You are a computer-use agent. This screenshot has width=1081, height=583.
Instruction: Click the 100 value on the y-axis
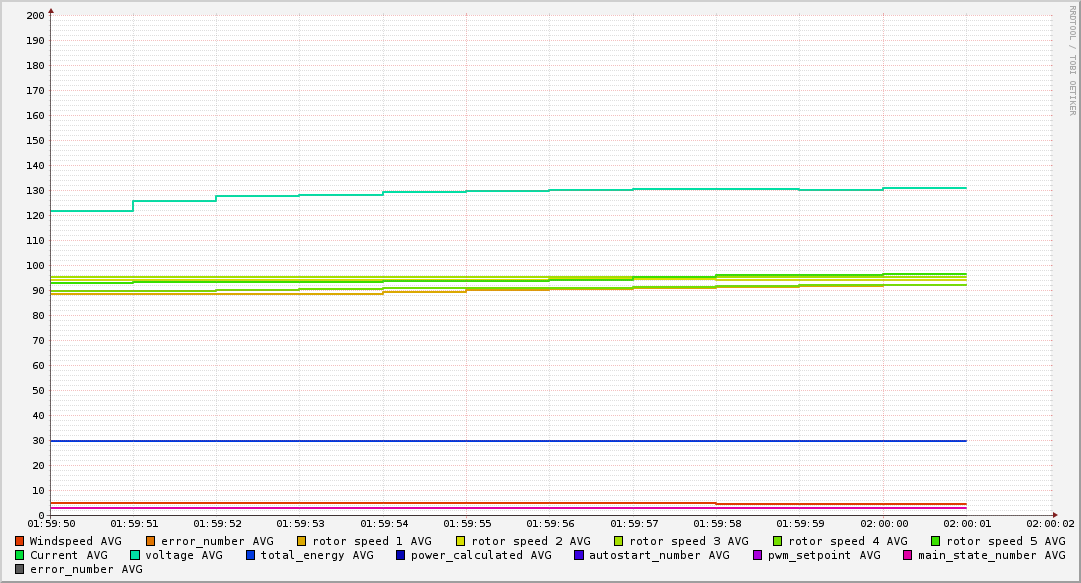(35, 266)
